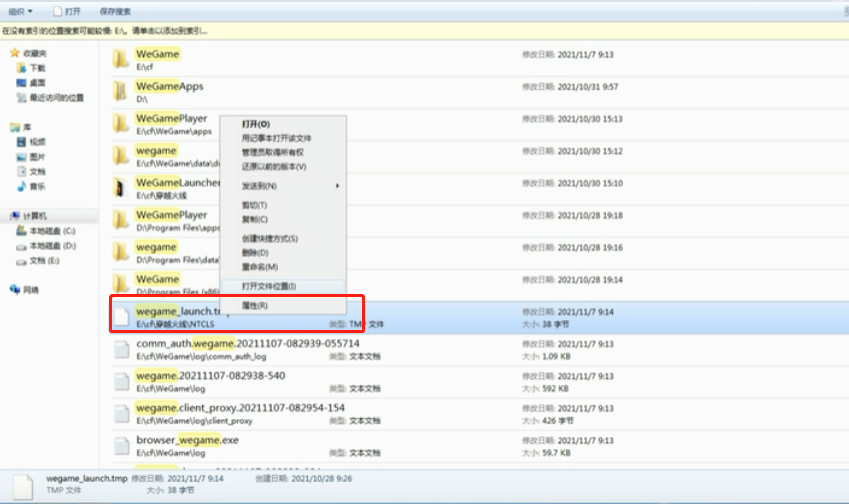849x504 pixels.
Task: Click size 59.7 KB text
Action: [556, 453]
